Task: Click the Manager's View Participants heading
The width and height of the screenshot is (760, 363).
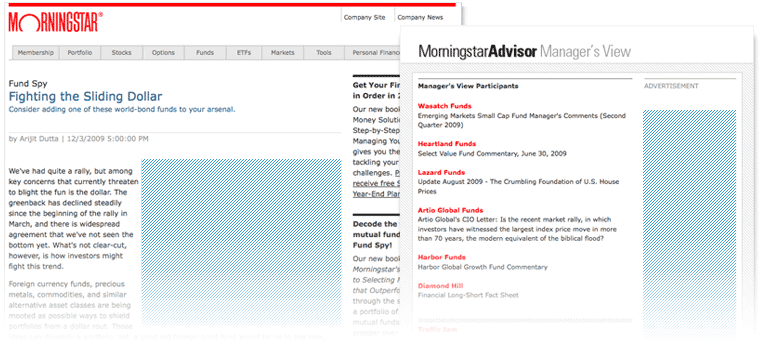Action: (x=468, y=86)
